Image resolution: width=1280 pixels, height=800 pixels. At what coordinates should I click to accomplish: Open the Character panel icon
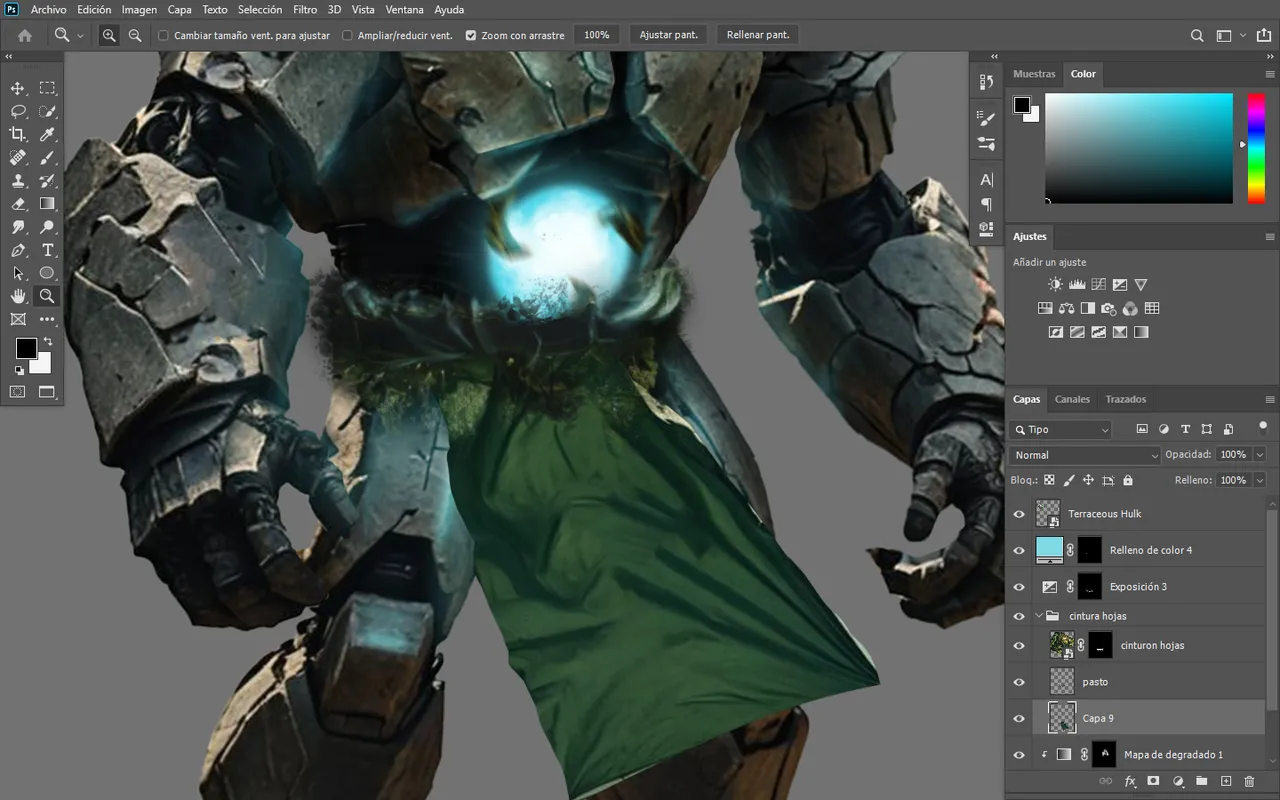(x=987, y=180)
